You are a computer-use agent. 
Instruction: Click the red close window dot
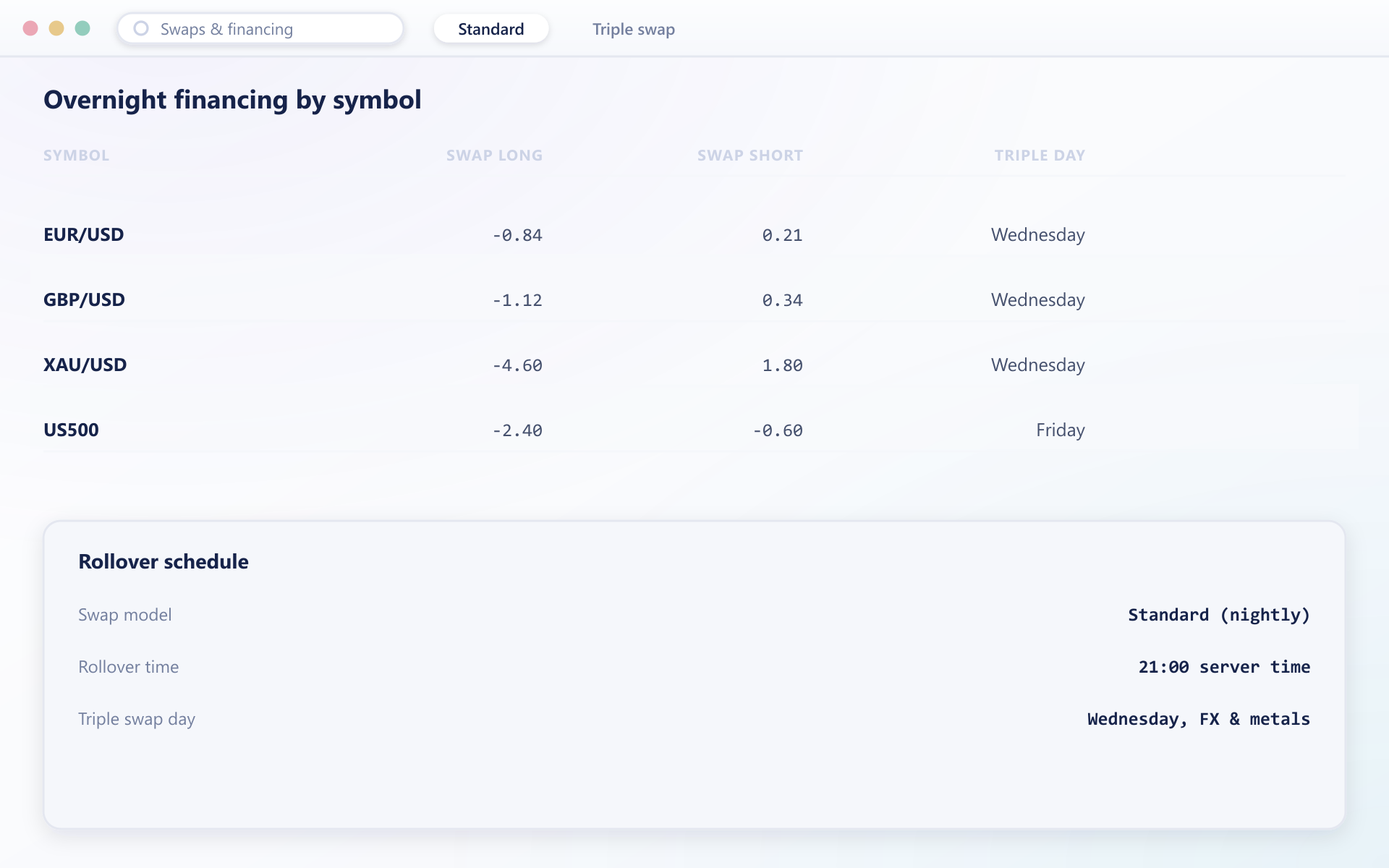coord(30,28)
